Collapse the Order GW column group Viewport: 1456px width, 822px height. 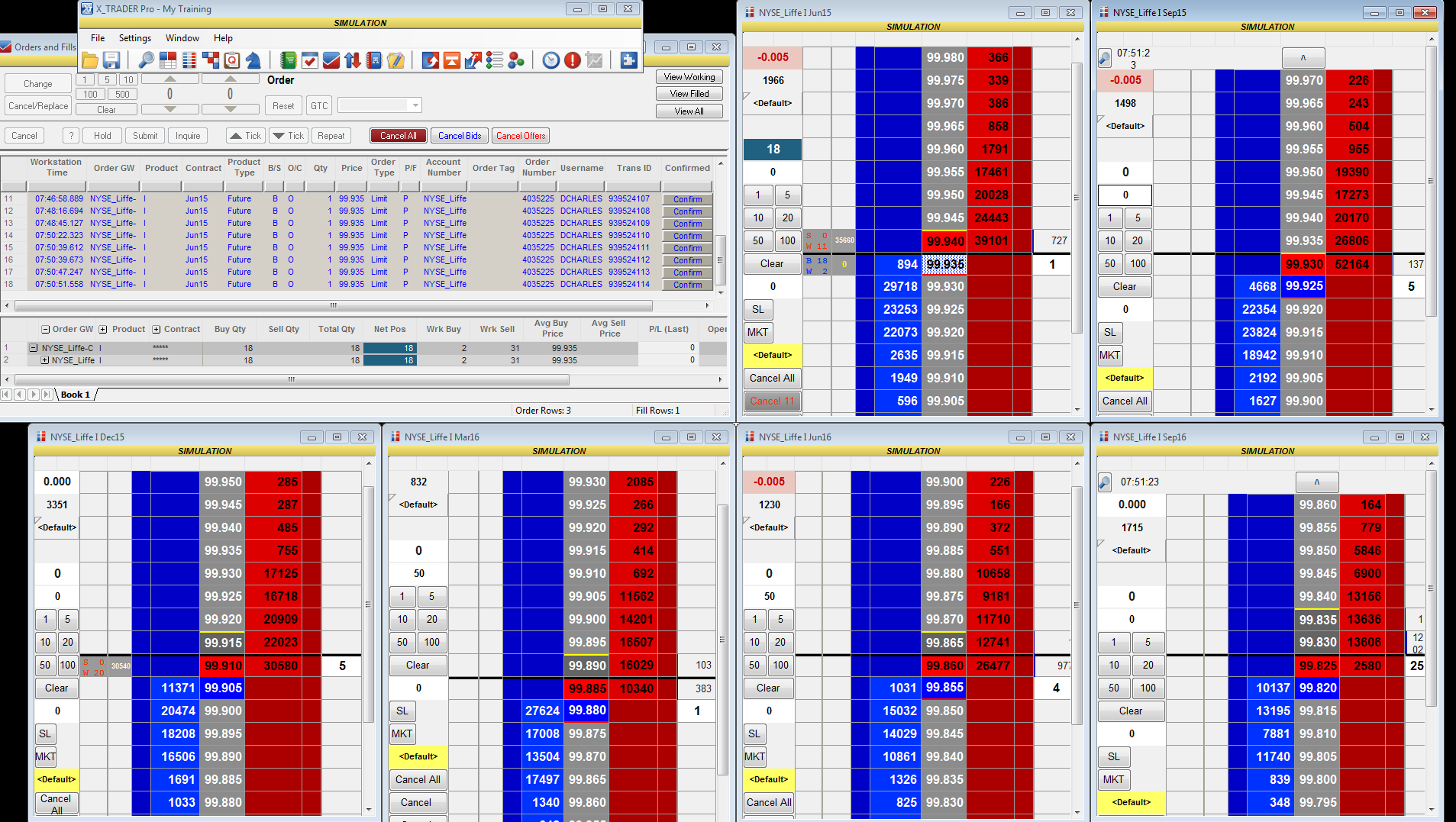46,330
